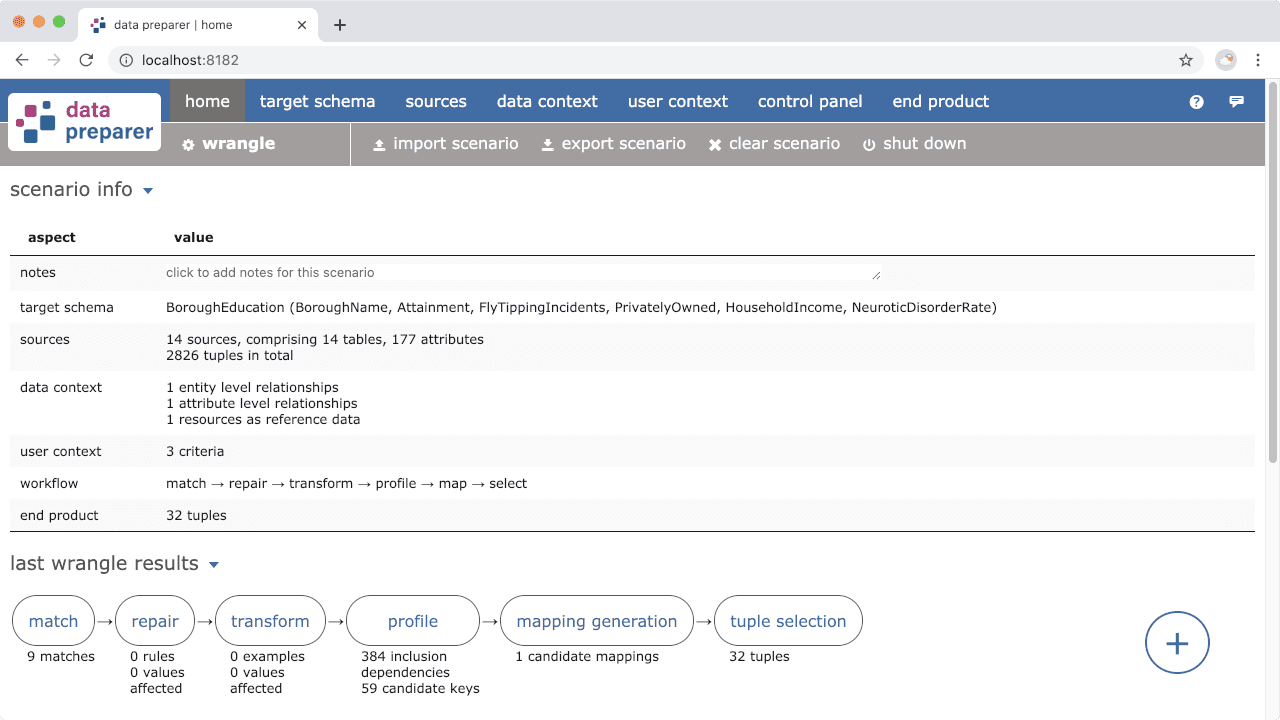Click the help question mark icon

(x=1196, y=102)
